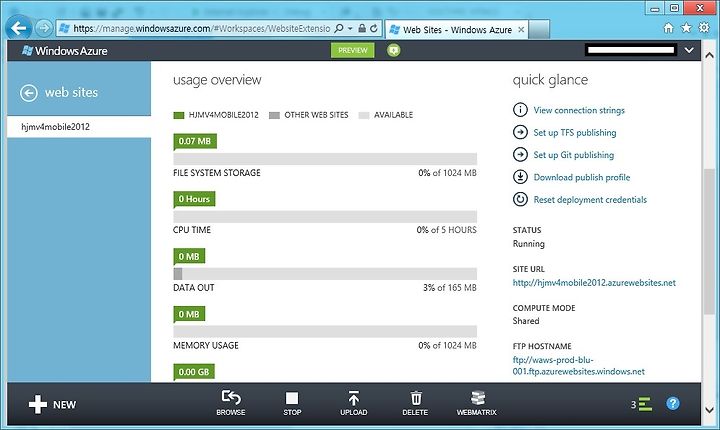The image size is (720, 430).
Task: Open the browser Home icon
Action: click(x=668, y=28)
